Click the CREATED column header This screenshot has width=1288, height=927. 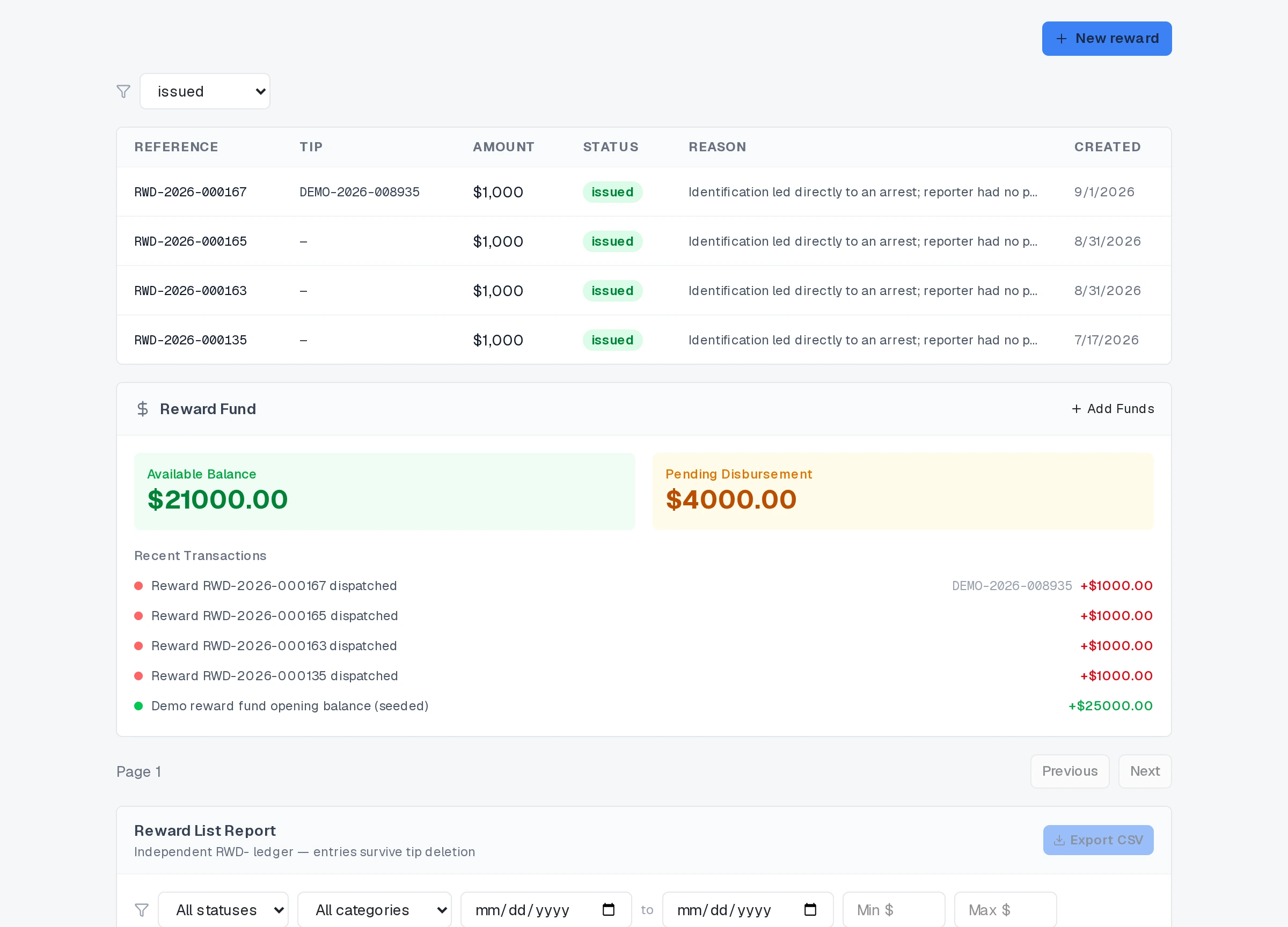[x=1107, y=147]
